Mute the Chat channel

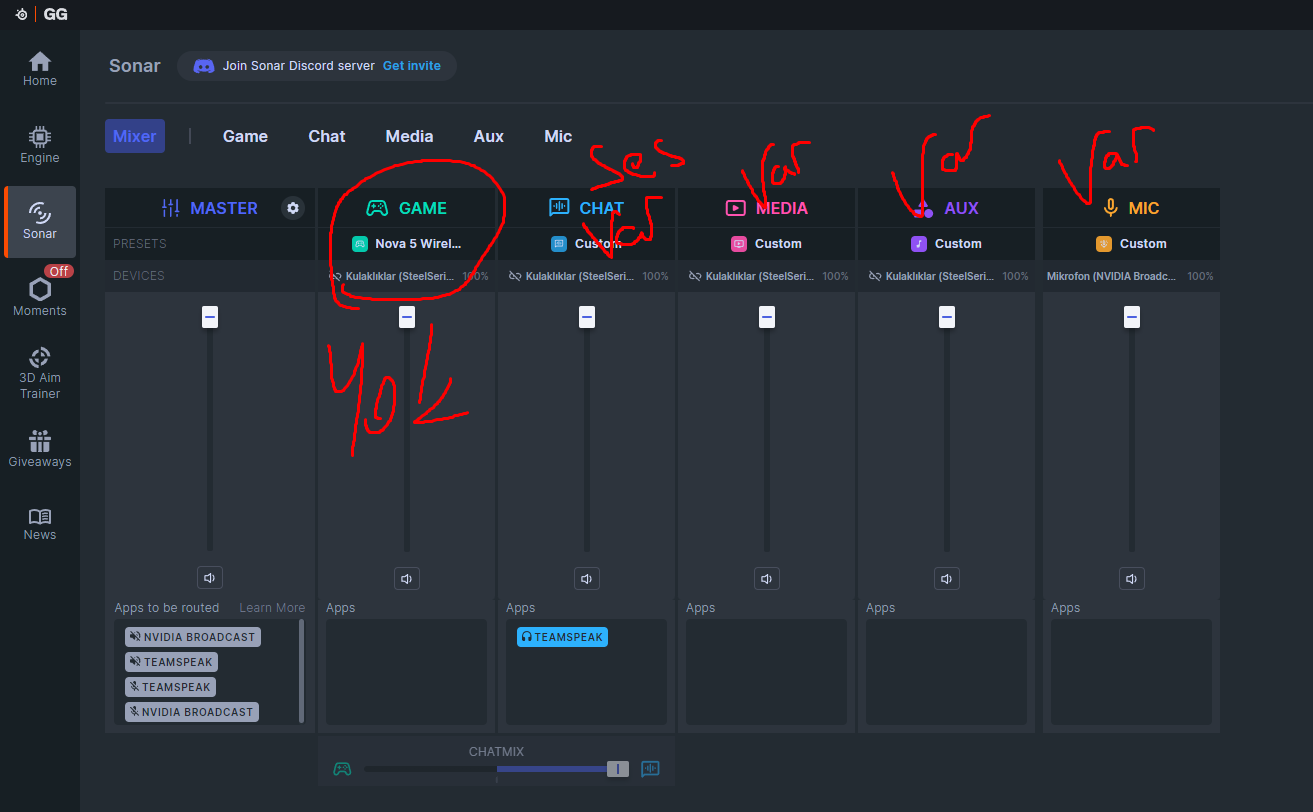587,578
